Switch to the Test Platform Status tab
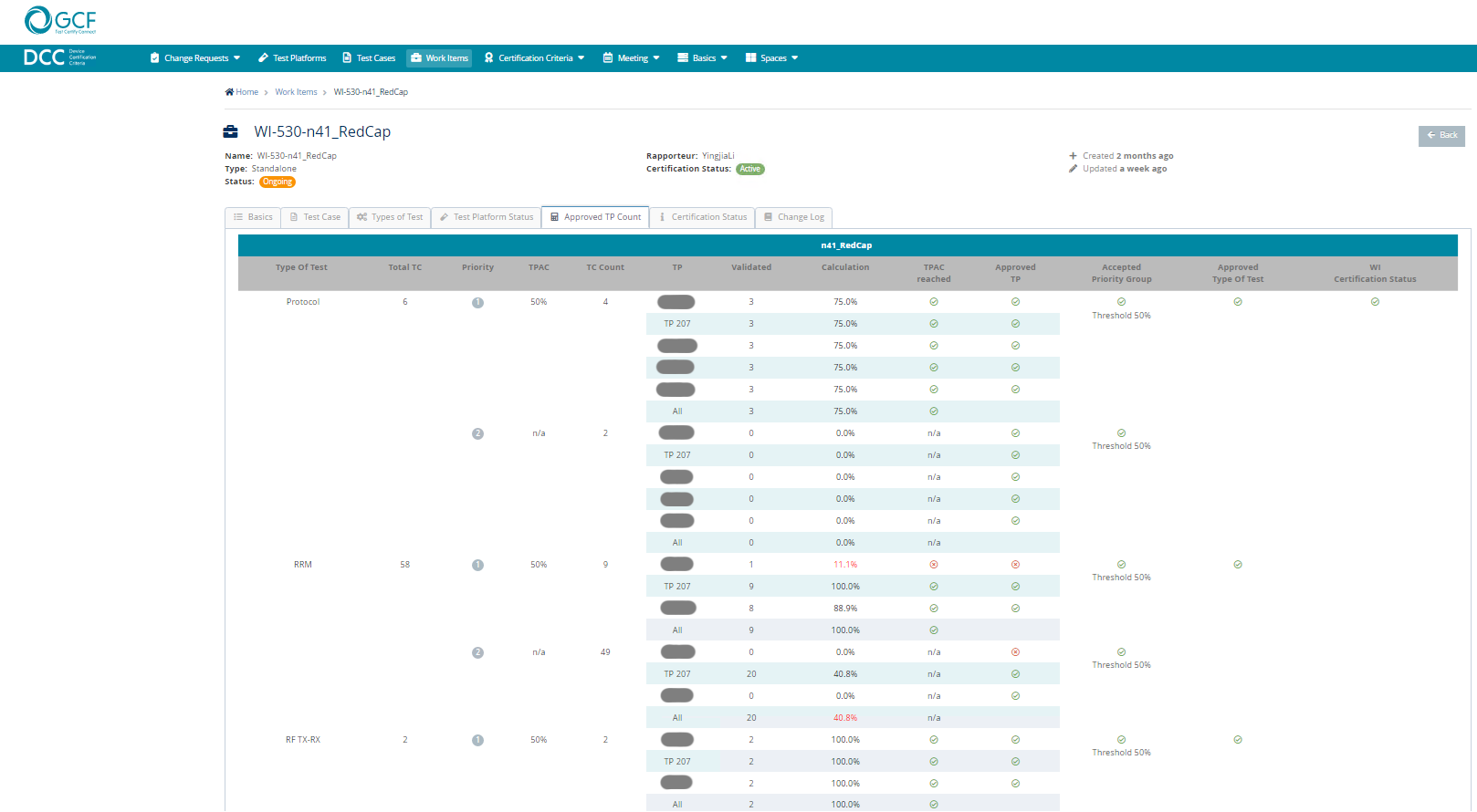This screenshot has height=812, width=1477. (x=486, y=217)
